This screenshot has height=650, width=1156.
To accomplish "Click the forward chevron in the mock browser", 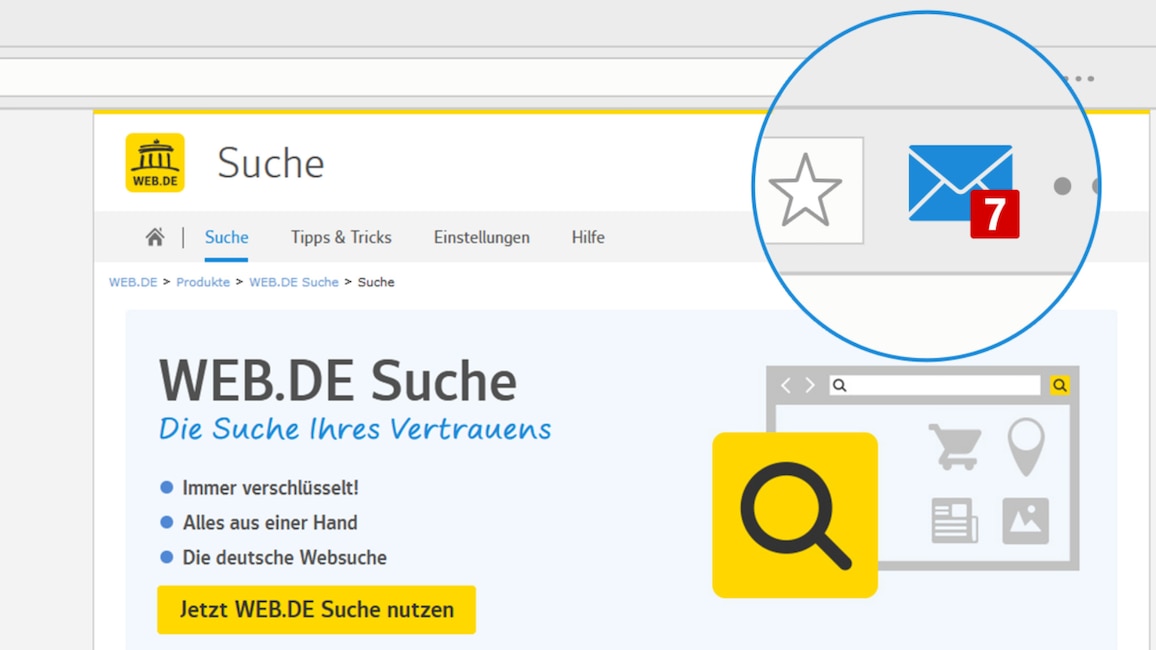I will pos(808,384).
